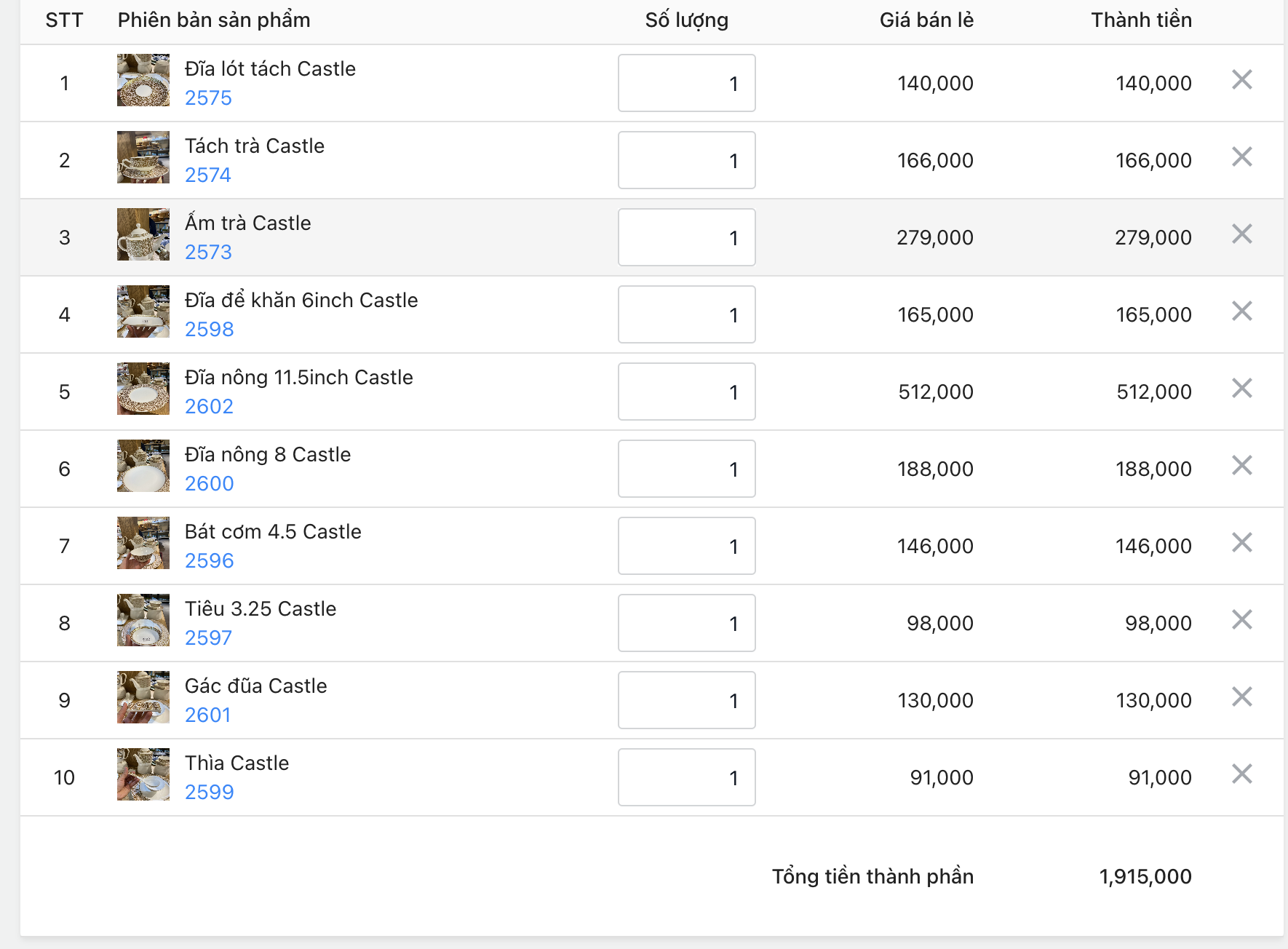Follow the 2602 product link
Screen dimensions: 1288x949
pyautogui.click(x=209, y=406)
